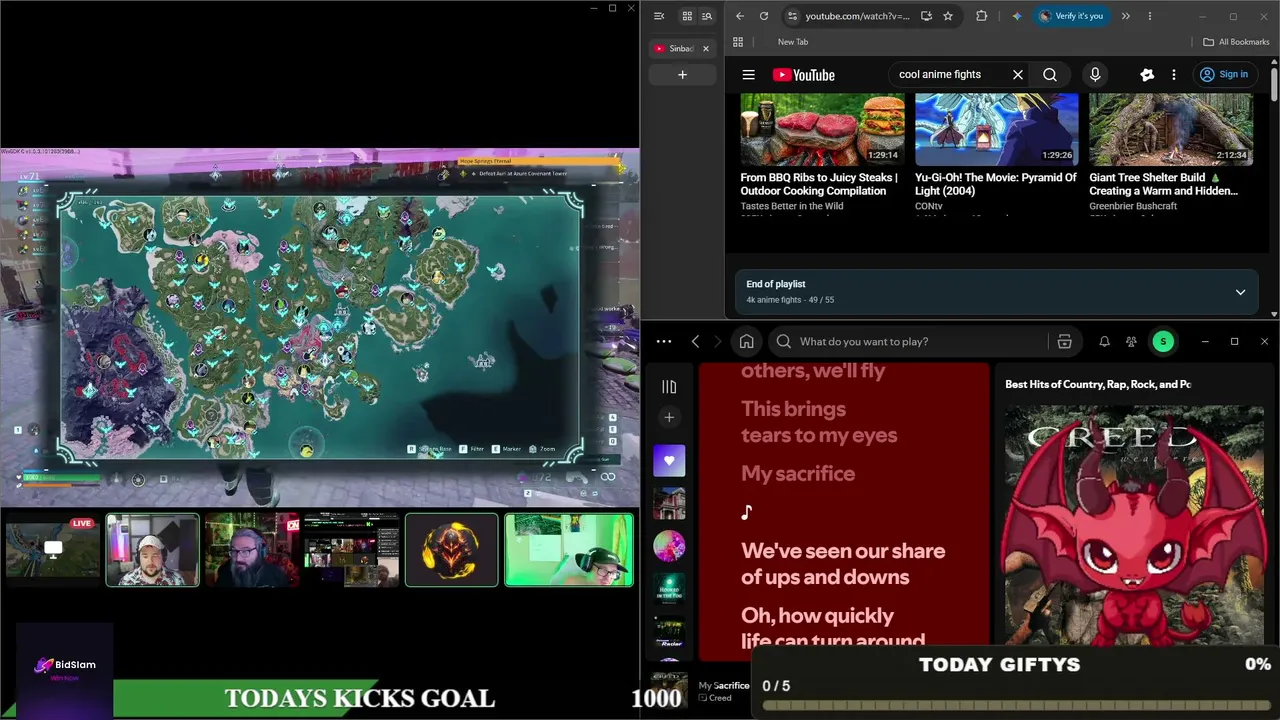1280x720 pixels.
Task: Click the YouTube Sign in button
Action: 1224,75
